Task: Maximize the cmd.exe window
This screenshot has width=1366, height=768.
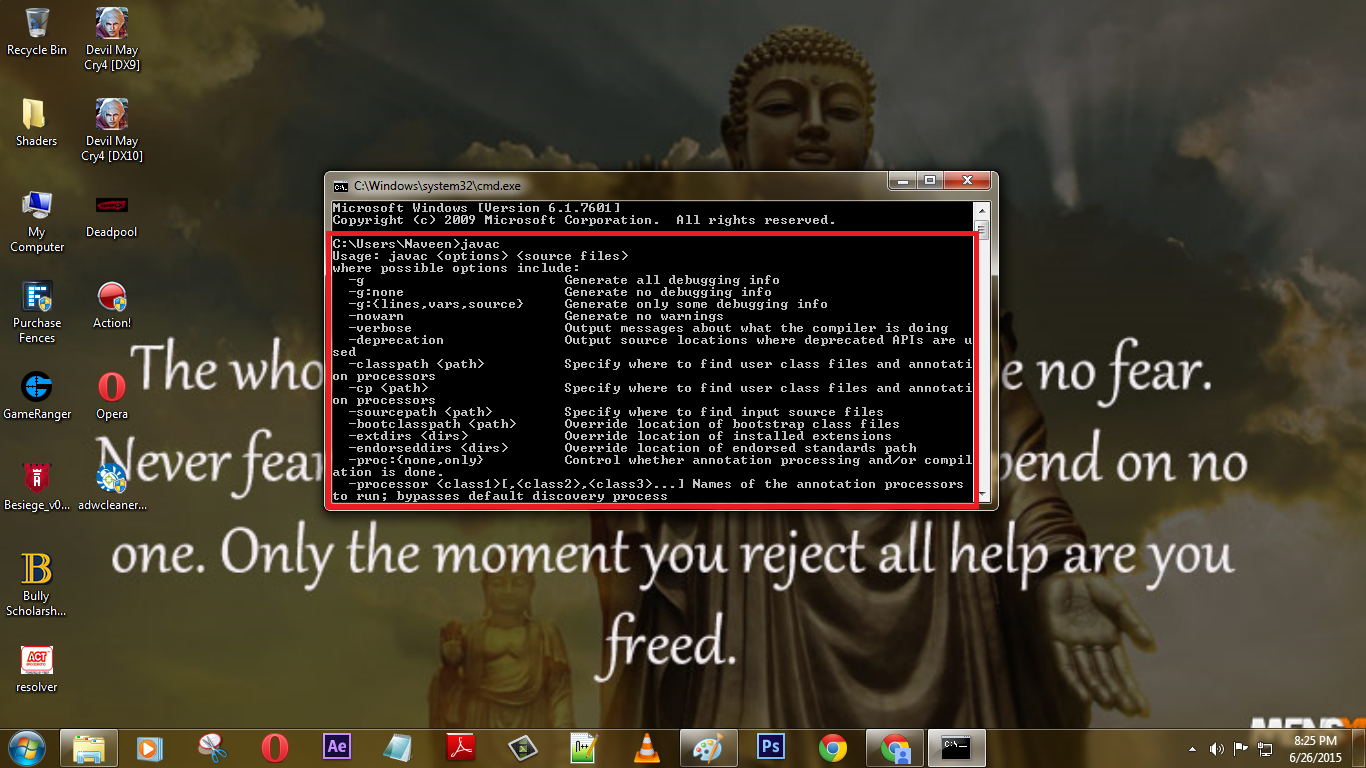Action: pos(931,180)
